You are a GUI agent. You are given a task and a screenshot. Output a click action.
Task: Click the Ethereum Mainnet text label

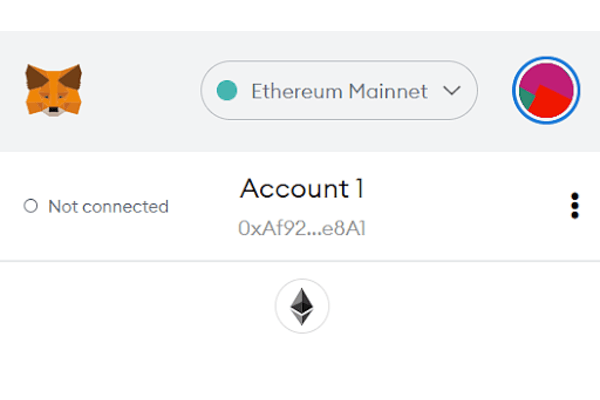coord(339,91)
